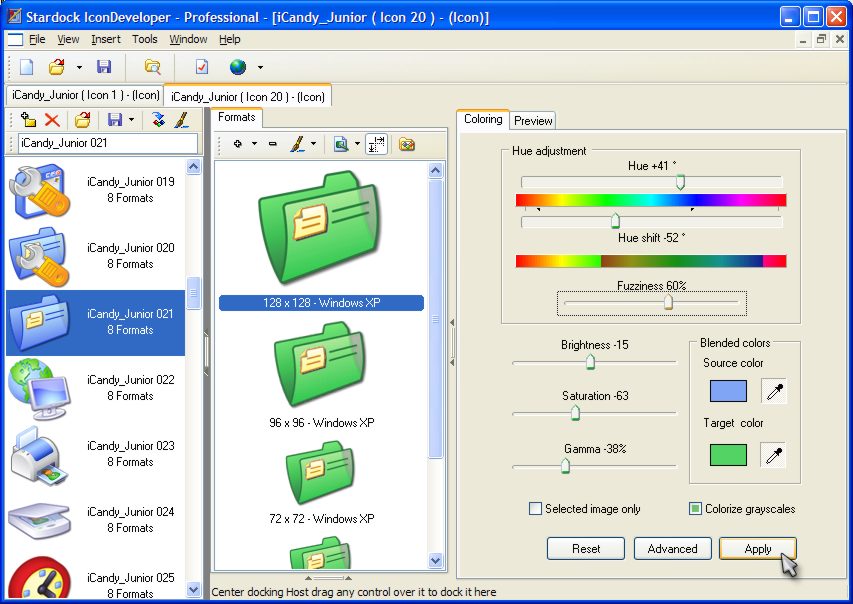
Task: Delete the icon using the red X
Action: point(55,119)
